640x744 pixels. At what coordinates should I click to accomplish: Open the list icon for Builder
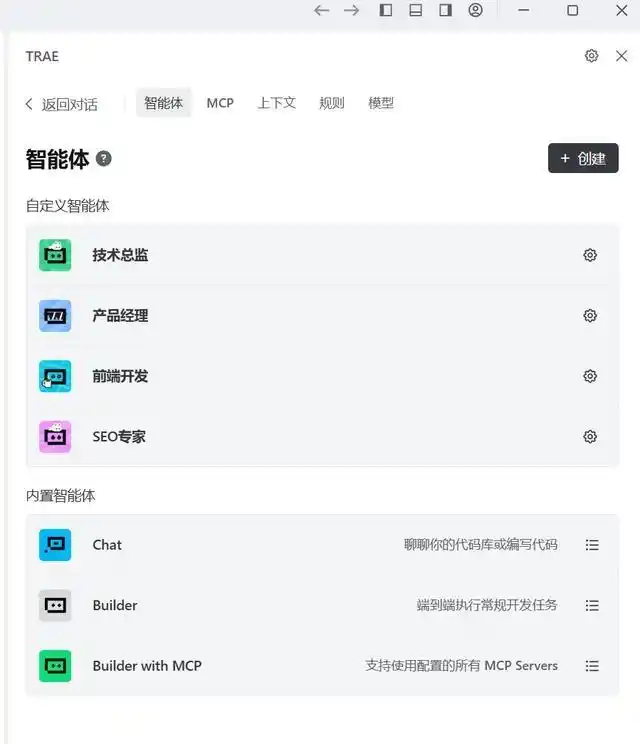pyautogui.click(x=592, y=605)
